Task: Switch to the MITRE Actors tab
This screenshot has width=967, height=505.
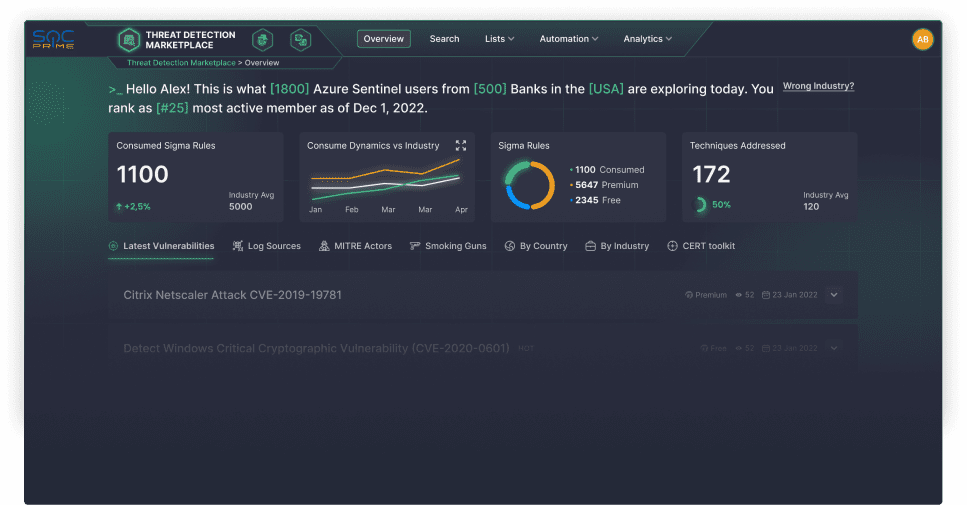Action: coord(355,246)
